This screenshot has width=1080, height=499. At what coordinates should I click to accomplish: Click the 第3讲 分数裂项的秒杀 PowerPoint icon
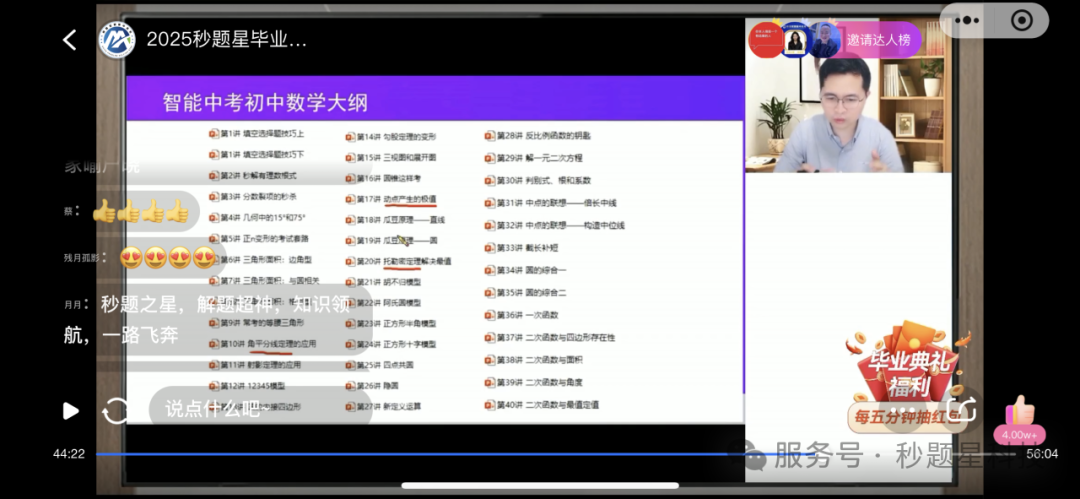click(214, 196)
